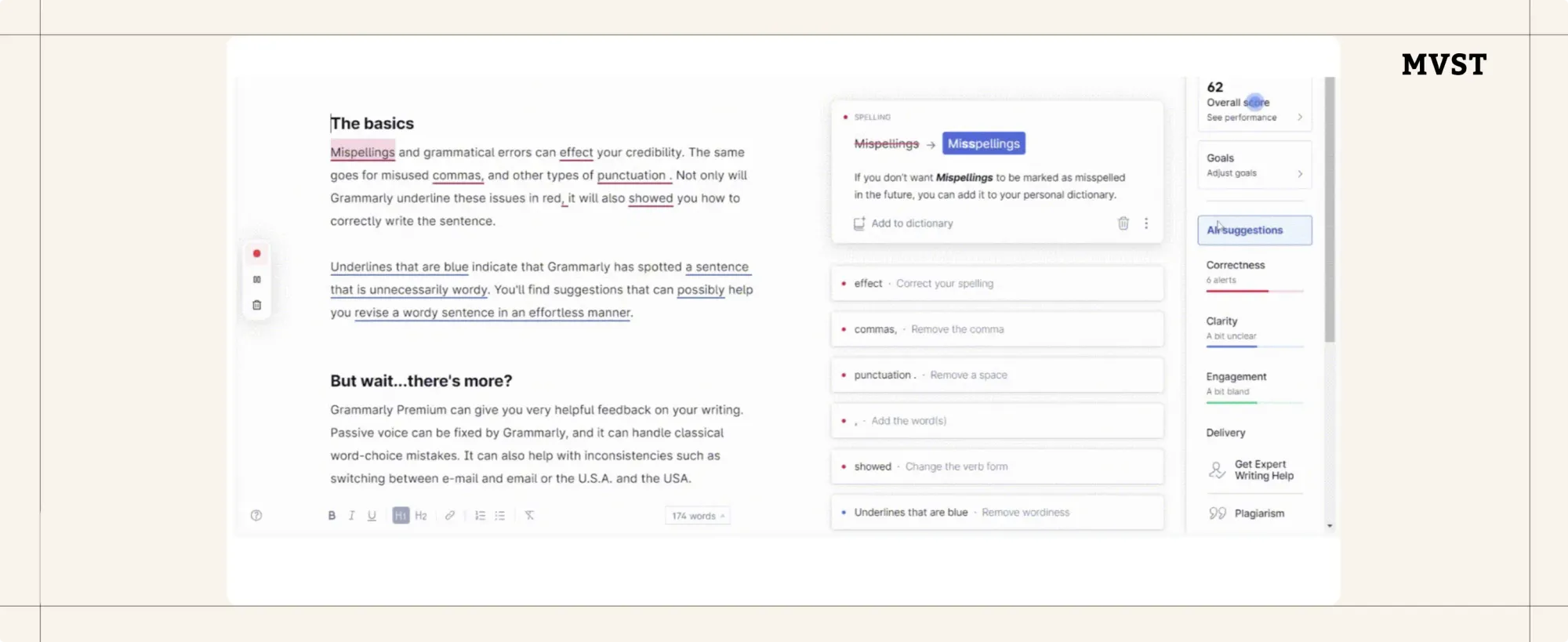Screen dimensions: 1568x642
Task: Toggle the H1 heading style
Action: (401, 516)
